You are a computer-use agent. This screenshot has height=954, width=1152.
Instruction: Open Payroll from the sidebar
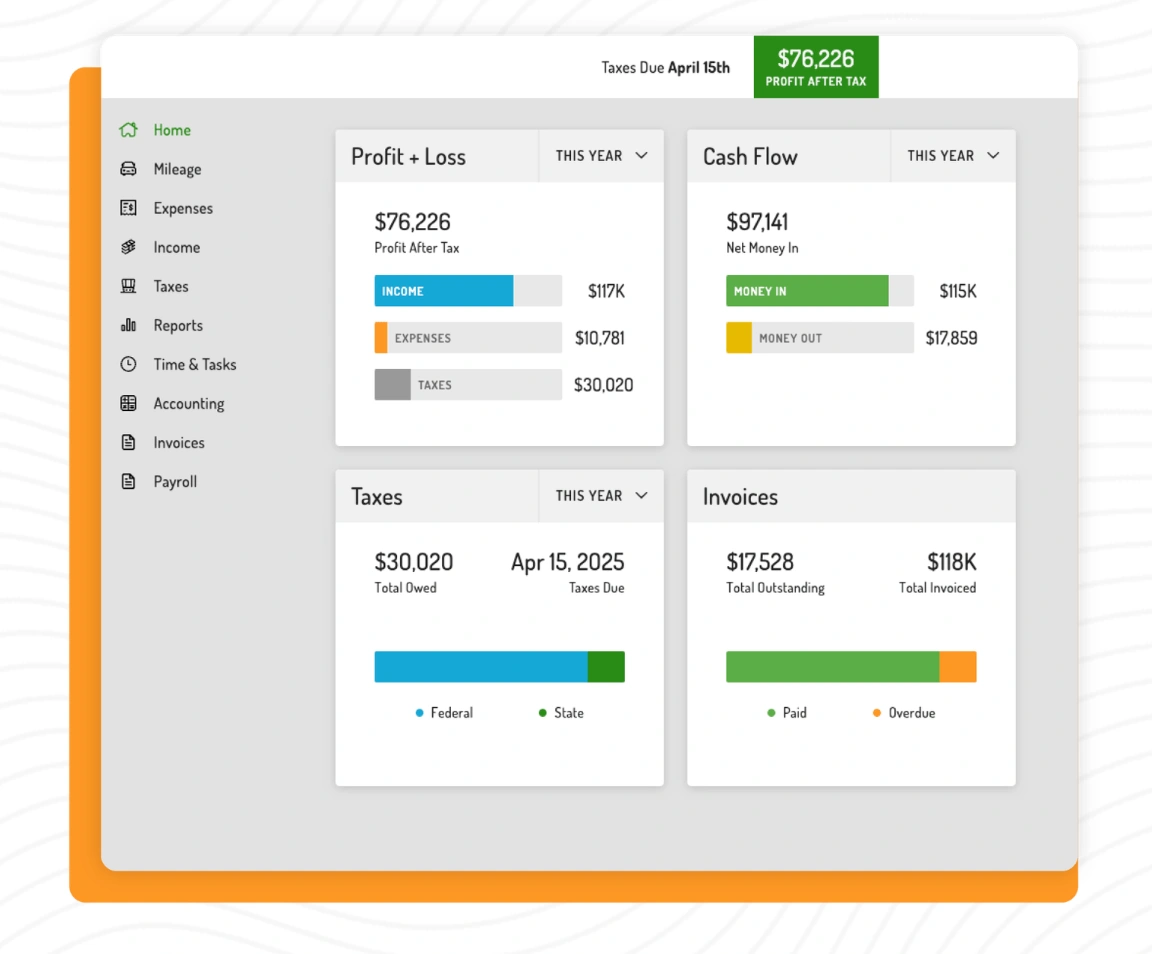tap(175, 481)
